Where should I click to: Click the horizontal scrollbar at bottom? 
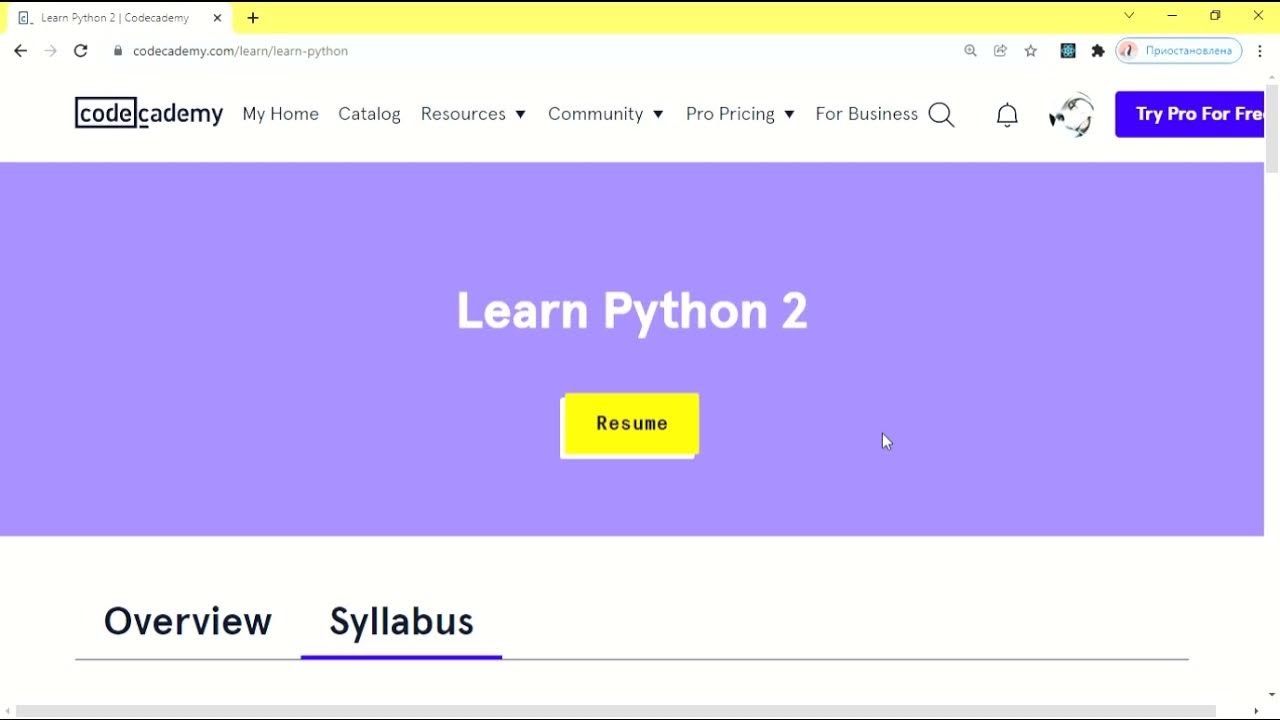[x=615, y=711]
